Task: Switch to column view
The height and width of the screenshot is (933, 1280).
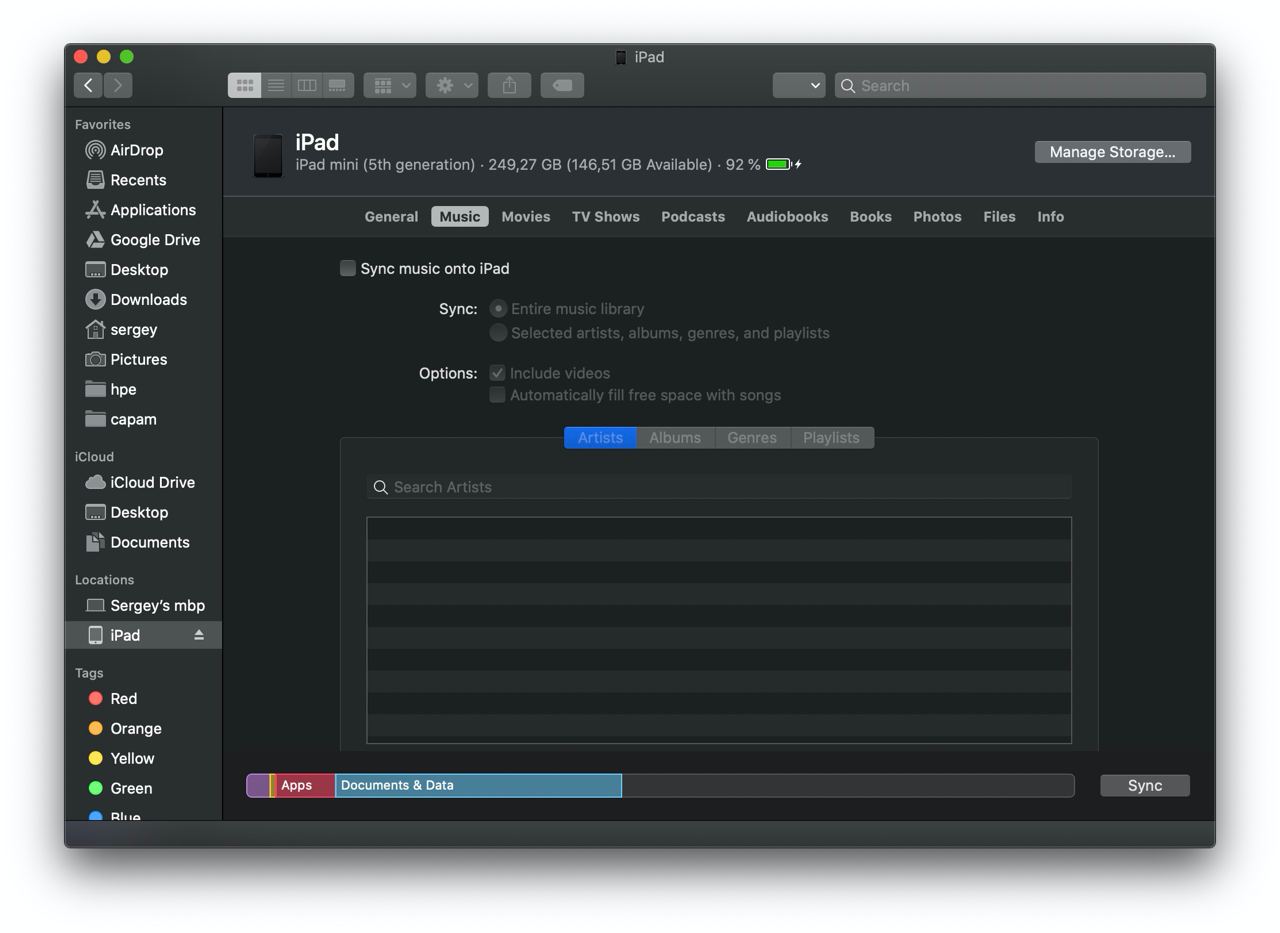Action: [307, 85]
